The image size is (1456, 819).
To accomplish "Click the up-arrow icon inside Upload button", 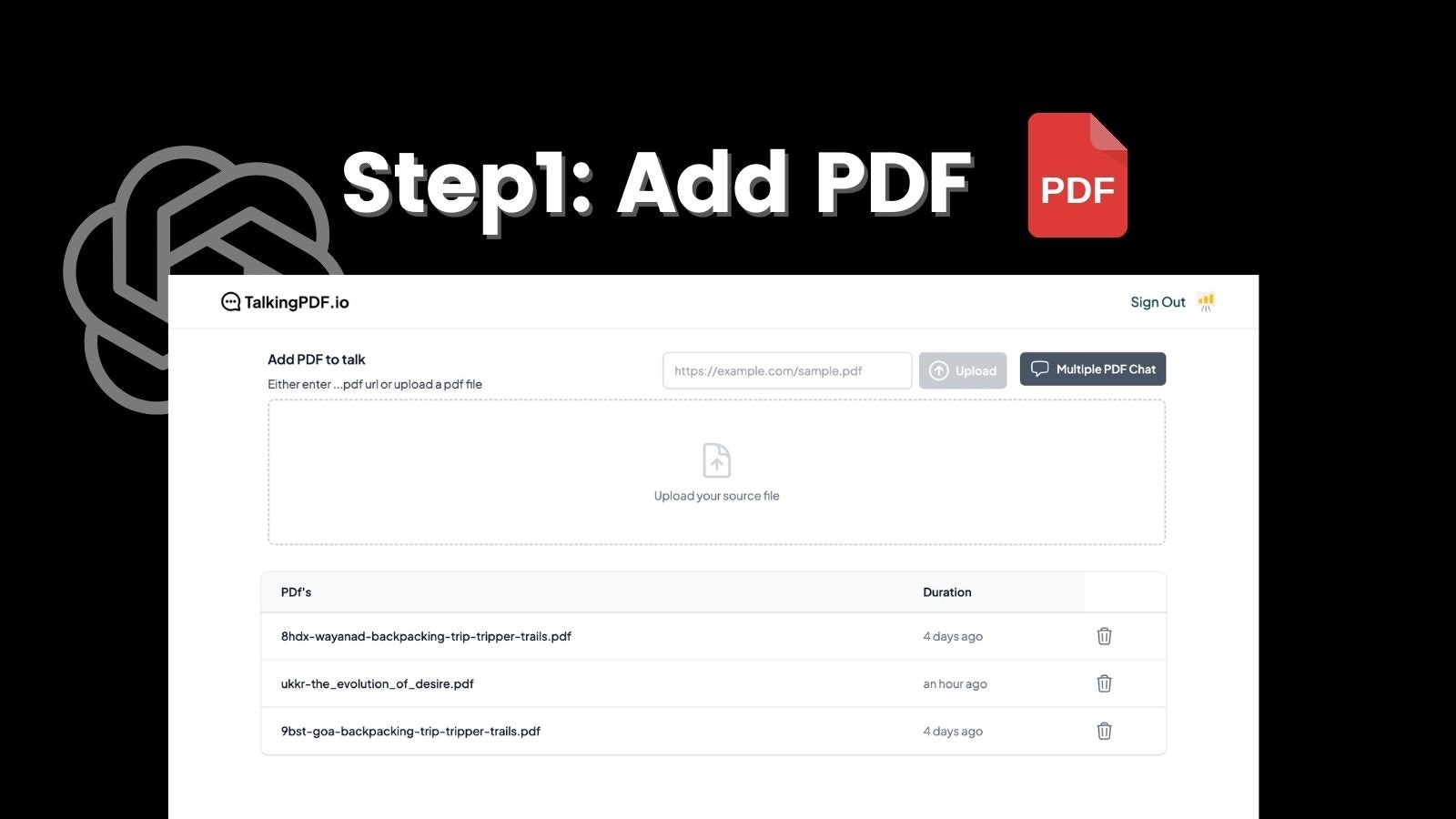I will (939, 370).
